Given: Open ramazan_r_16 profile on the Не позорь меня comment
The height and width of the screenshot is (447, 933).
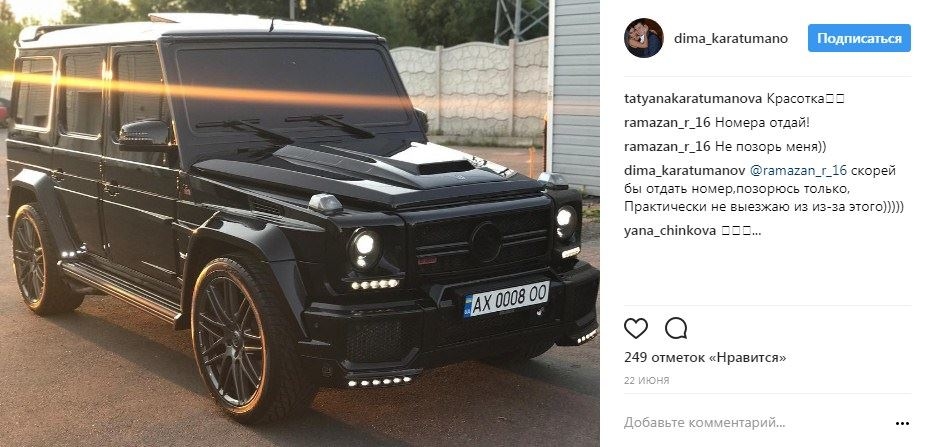Looking at the screenshot, I should coord(667,147).
